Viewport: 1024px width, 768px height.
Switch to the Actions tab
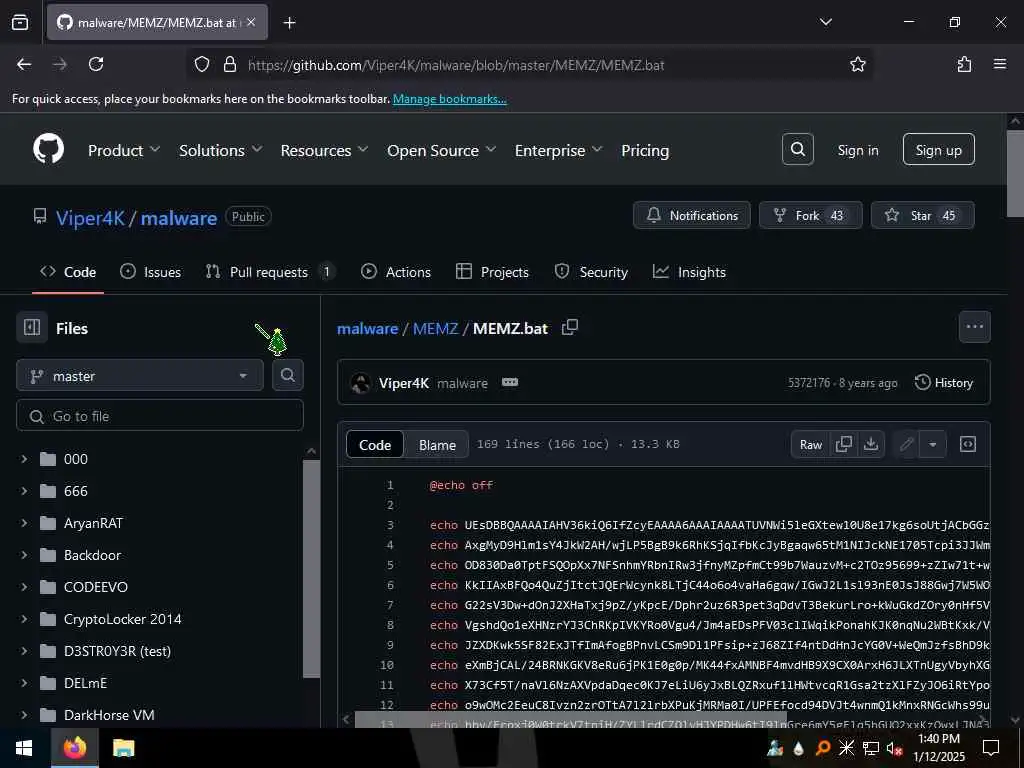tap(395, 272)
